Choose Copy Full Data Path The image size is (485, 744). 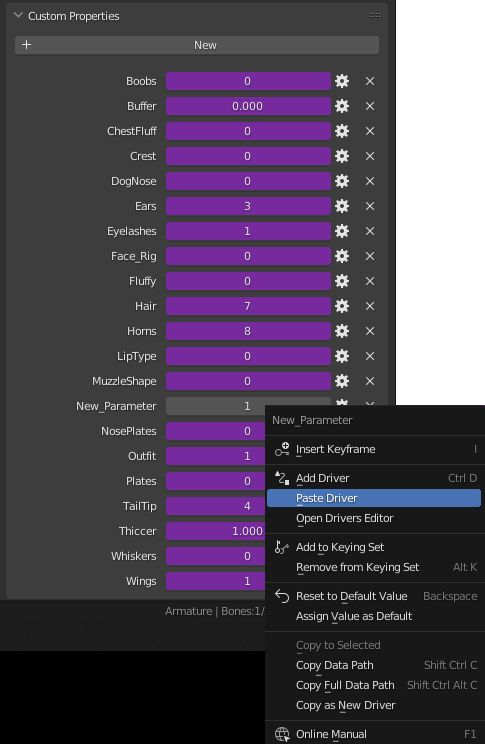tap(375, 685)
